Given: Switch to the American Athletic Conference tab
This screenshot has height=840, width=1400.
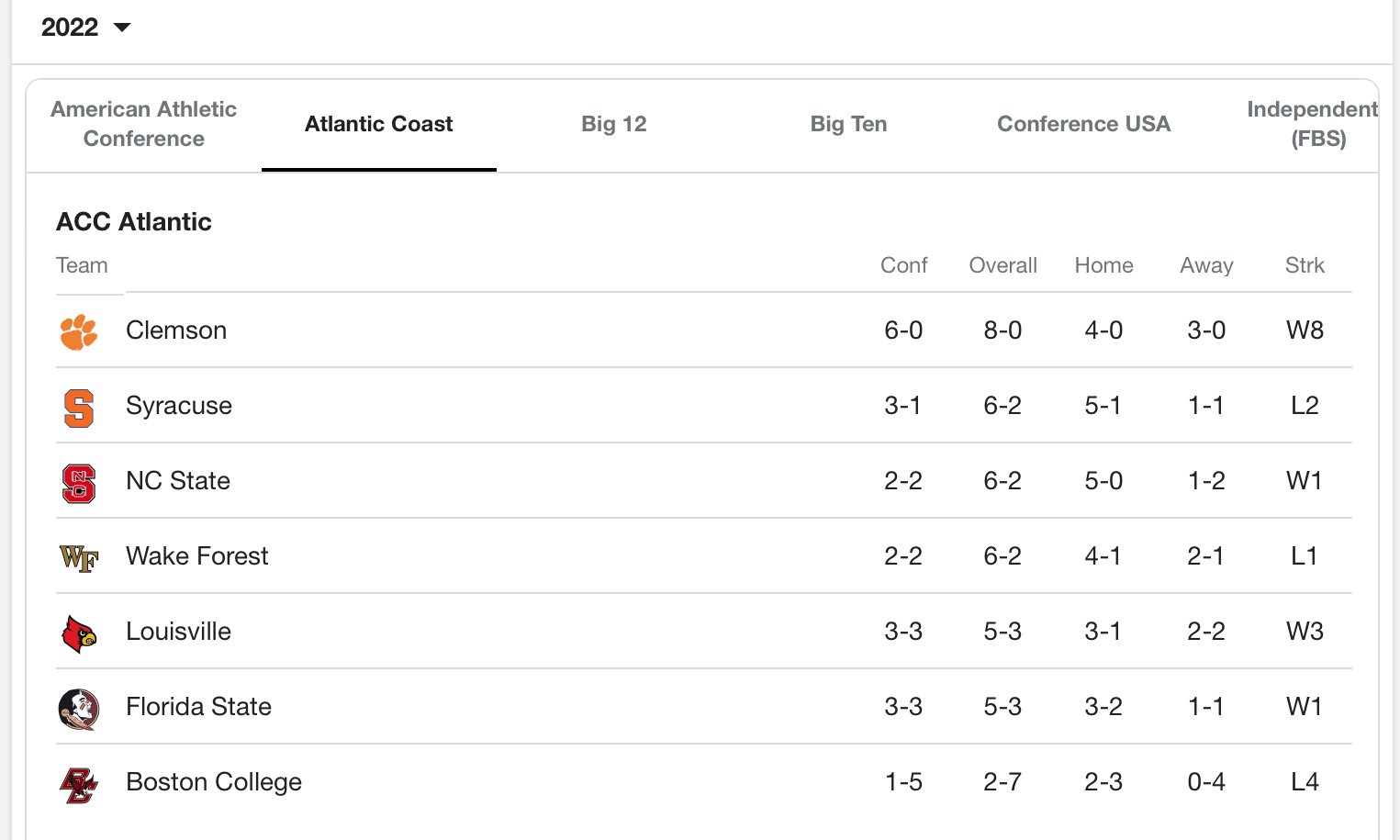Looking at the screenshot, I should [144, 124].
